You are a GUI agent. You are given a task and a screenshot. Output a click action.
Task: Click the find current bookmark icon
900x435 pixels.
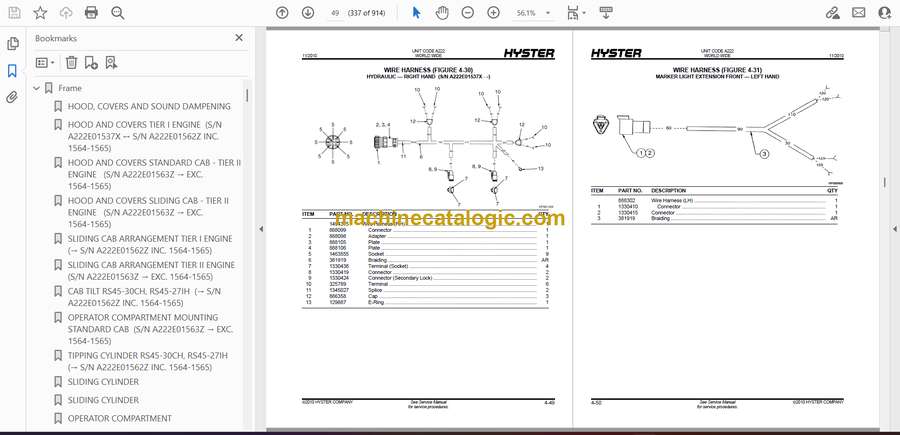click(x=111, y=63)
